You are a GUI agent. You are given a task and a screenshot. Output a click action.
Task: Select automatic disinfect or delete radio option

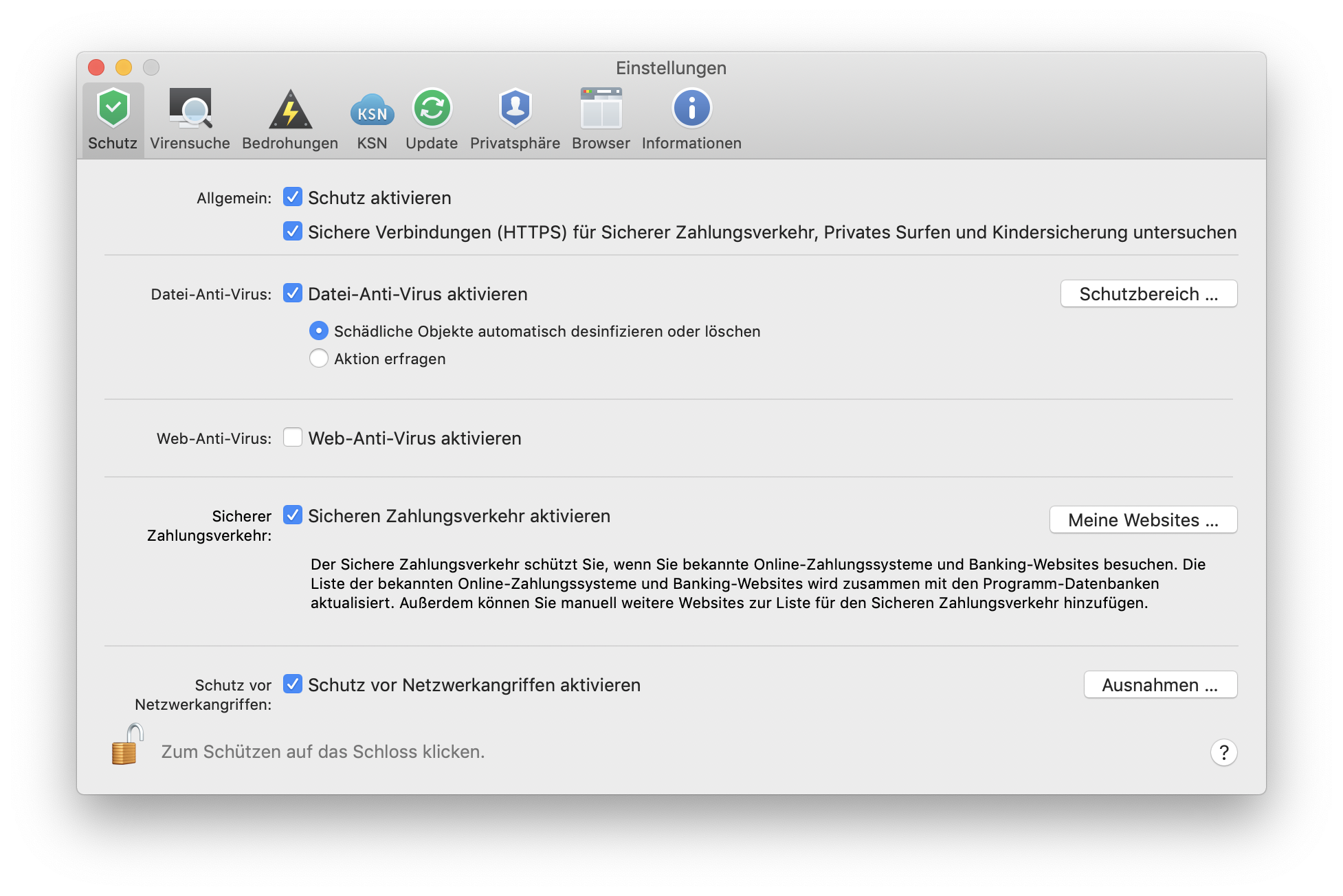tap(319, 331)
